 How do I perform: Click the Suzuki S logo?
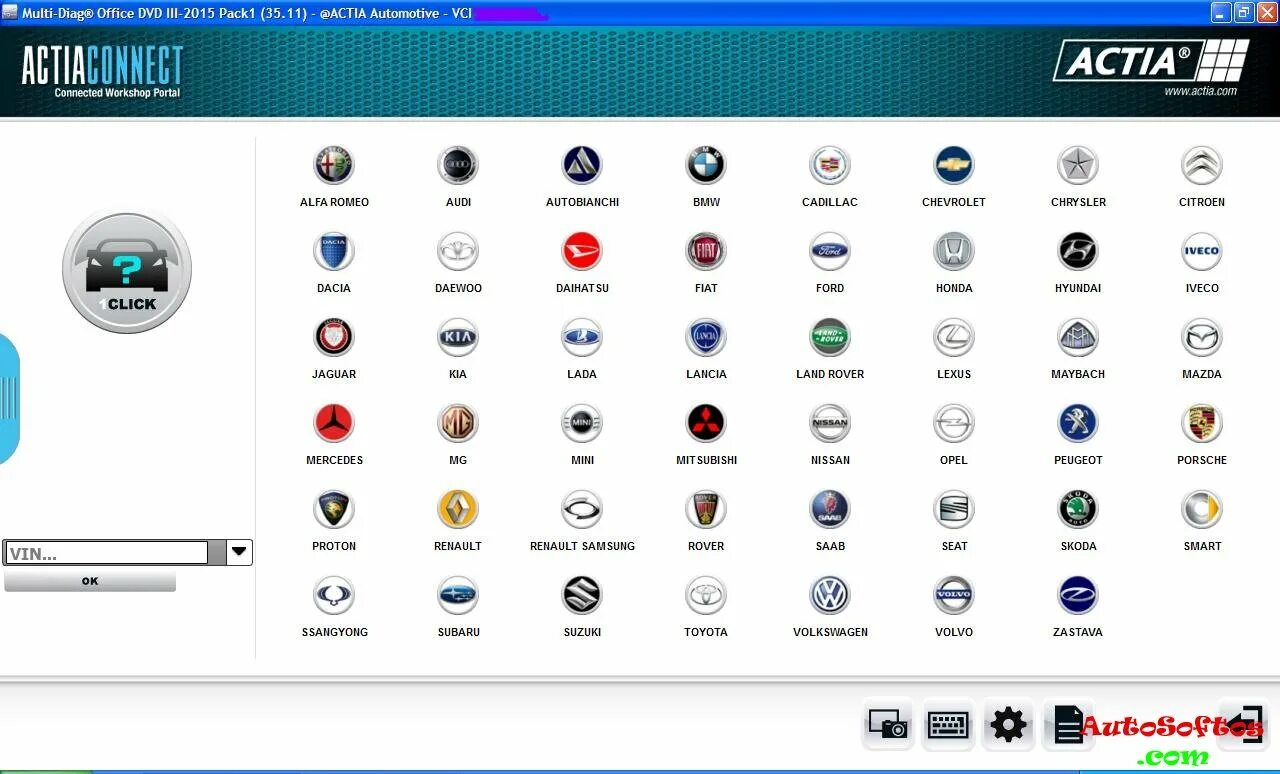pos(582,595)
